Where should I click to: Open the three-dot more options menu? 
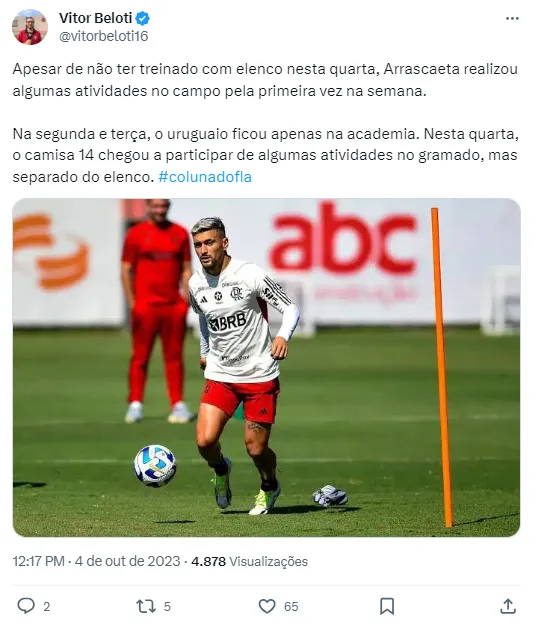512,19
